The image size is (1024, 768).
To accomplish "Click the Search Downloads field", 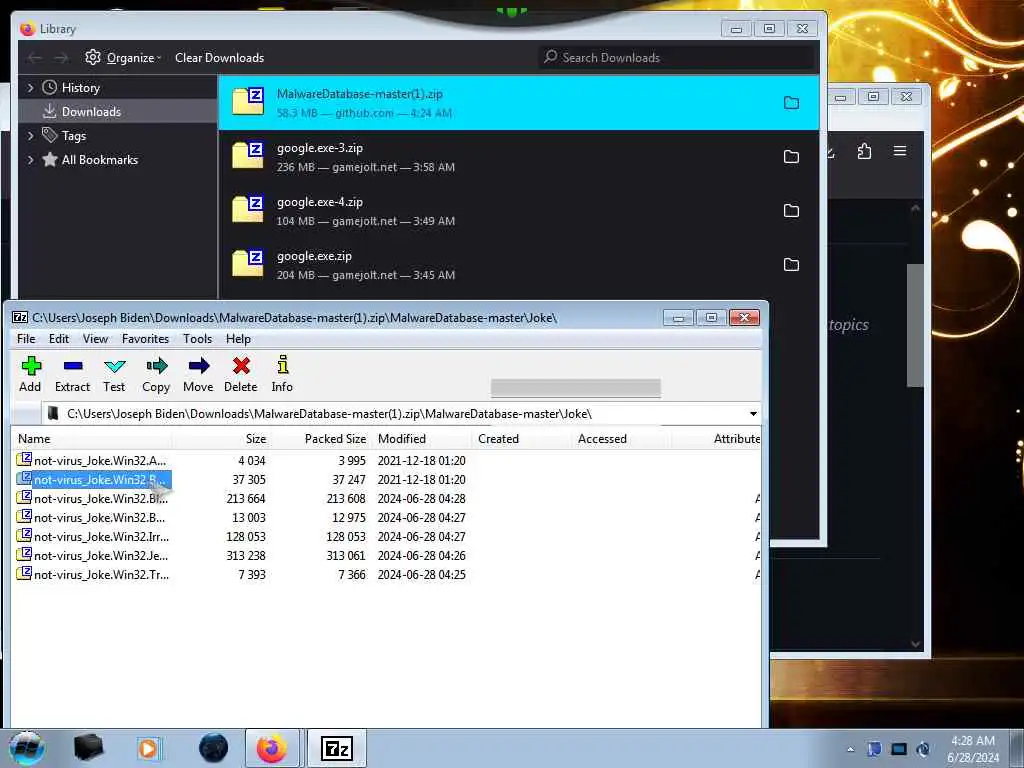I will pyautogui.click(x=677, y=57).
